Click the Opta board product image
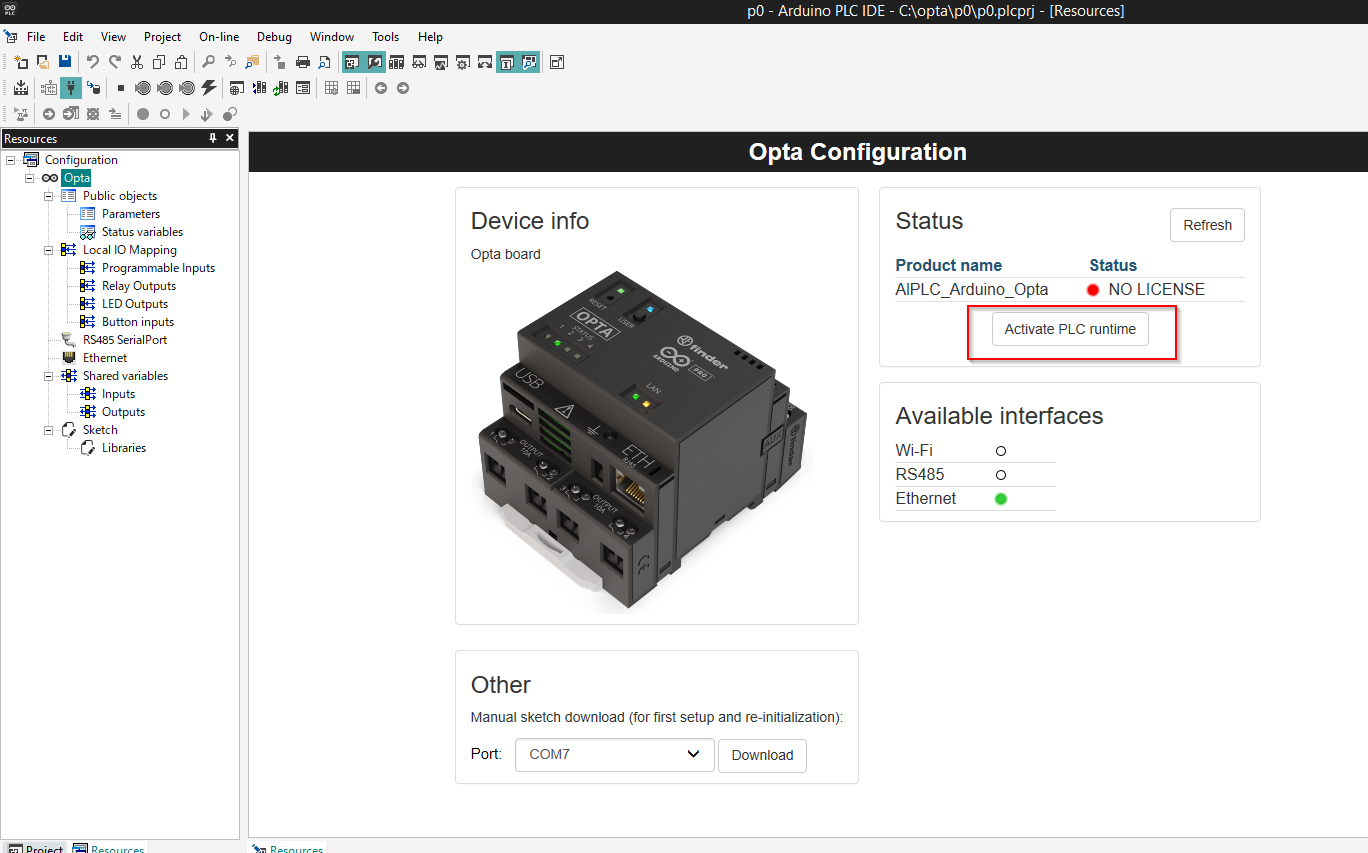Viewport: 1368px width, 853px height. coord(640,440)
